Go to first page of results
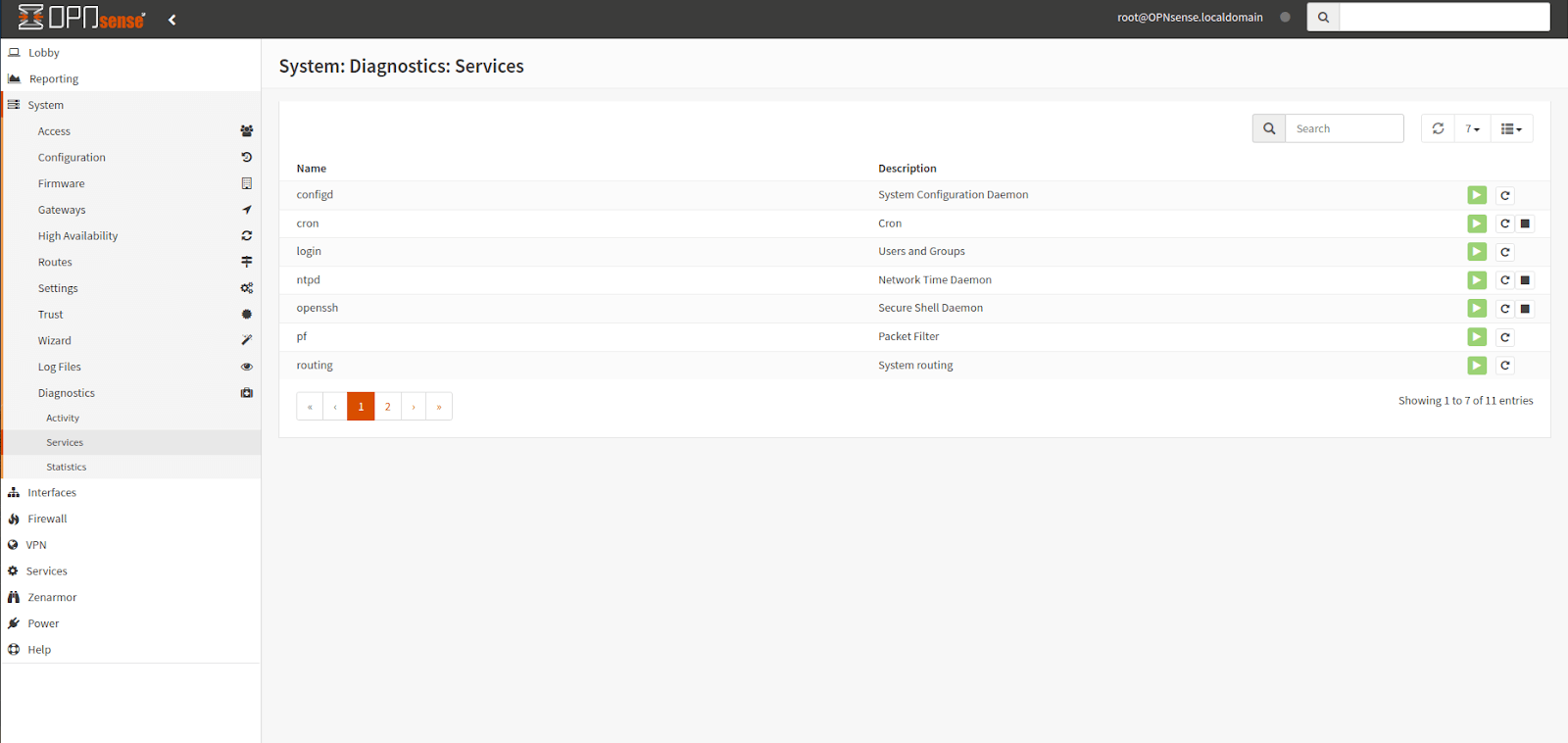 coord(310,407)
